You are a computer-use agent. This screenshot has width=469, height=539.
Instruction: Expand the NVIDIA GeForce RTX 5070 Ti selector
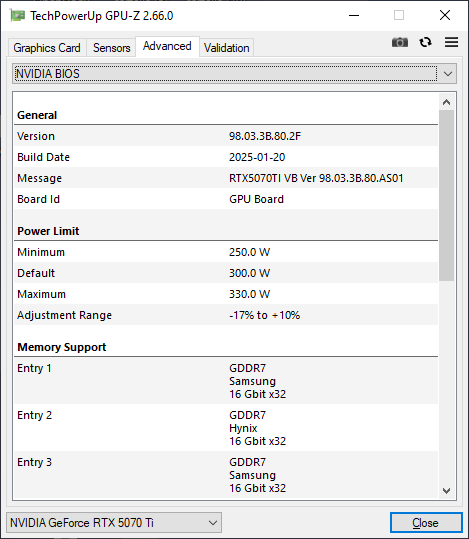click(x=114, y=523)
